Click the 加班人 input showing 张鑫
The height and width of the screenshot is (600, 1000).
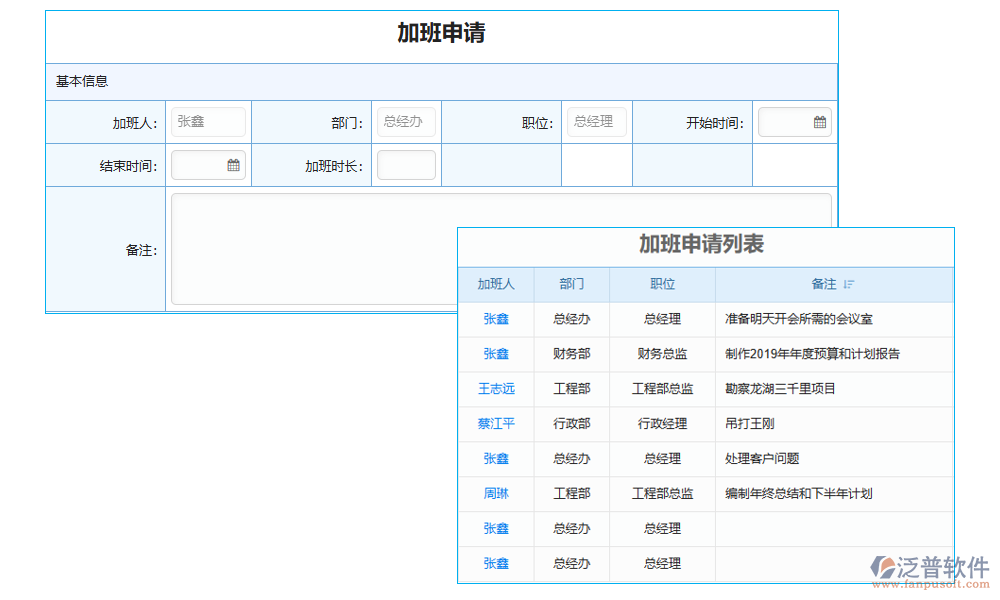click(208, 121)
